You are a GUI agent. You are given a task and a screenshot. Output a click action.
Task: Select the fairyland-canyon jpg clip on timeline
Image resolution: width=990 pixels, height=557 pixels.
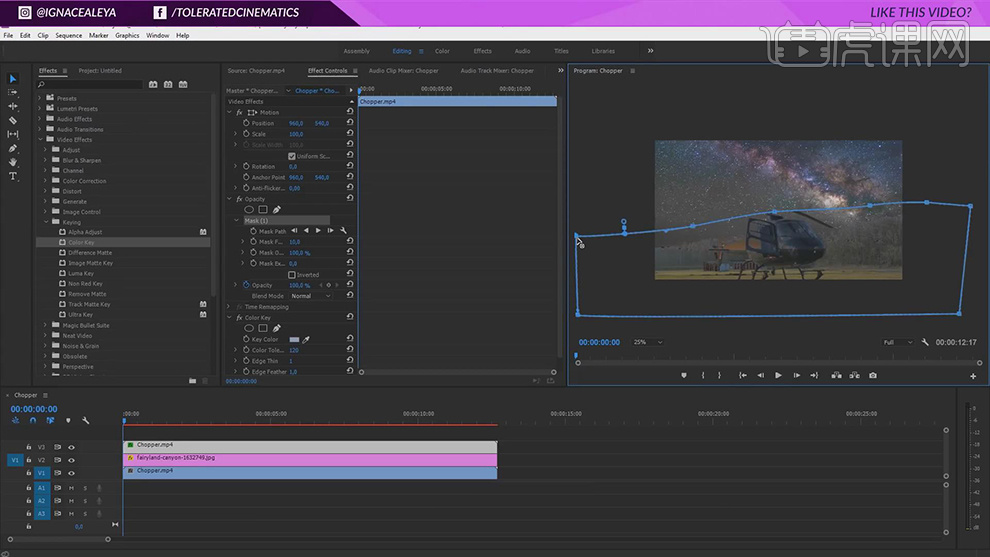pos(309,458)
